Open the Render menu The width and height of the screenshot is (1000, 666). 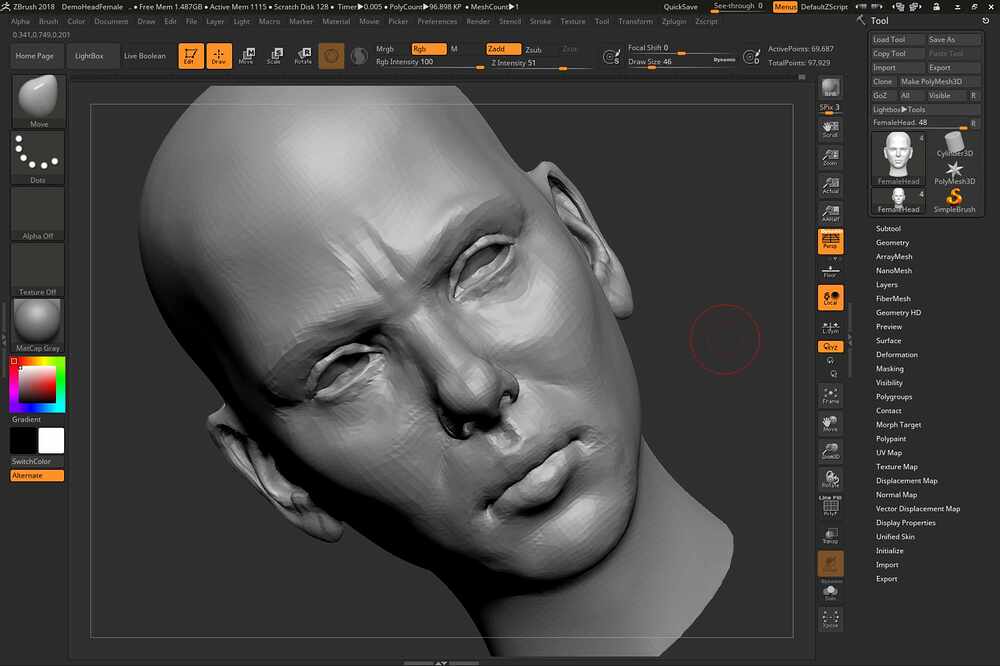click(478, 21)
